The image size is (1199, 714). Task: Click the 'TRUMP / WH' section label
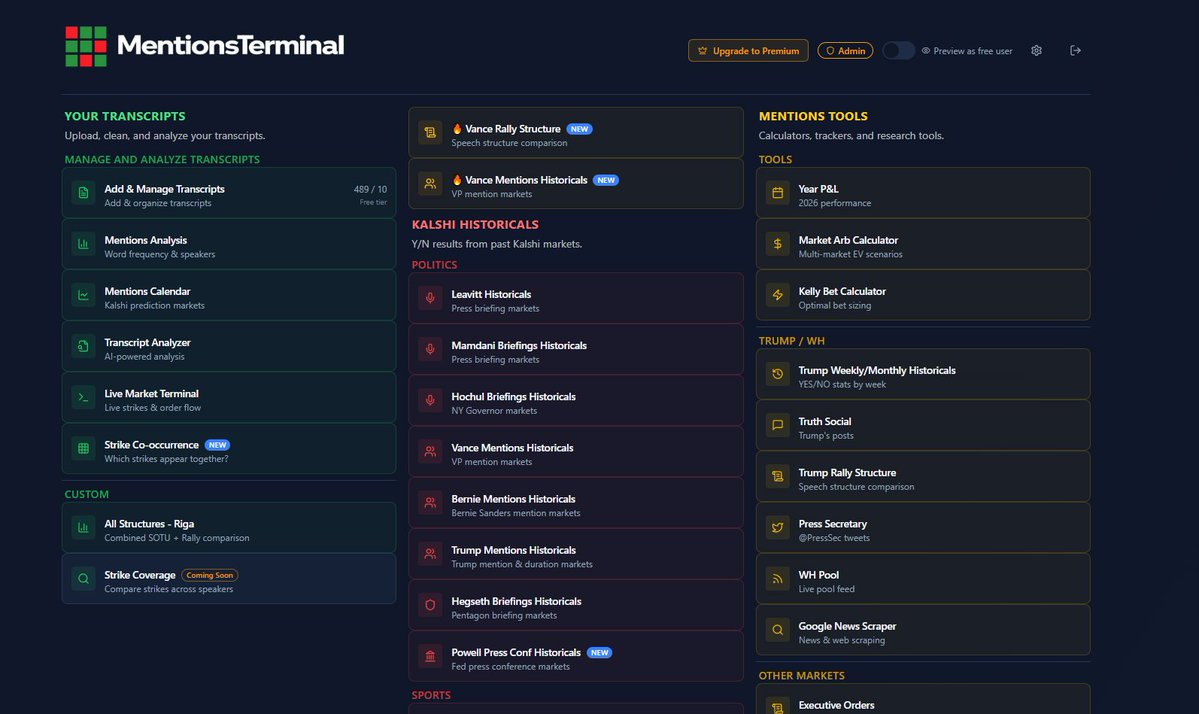[791, 341]
